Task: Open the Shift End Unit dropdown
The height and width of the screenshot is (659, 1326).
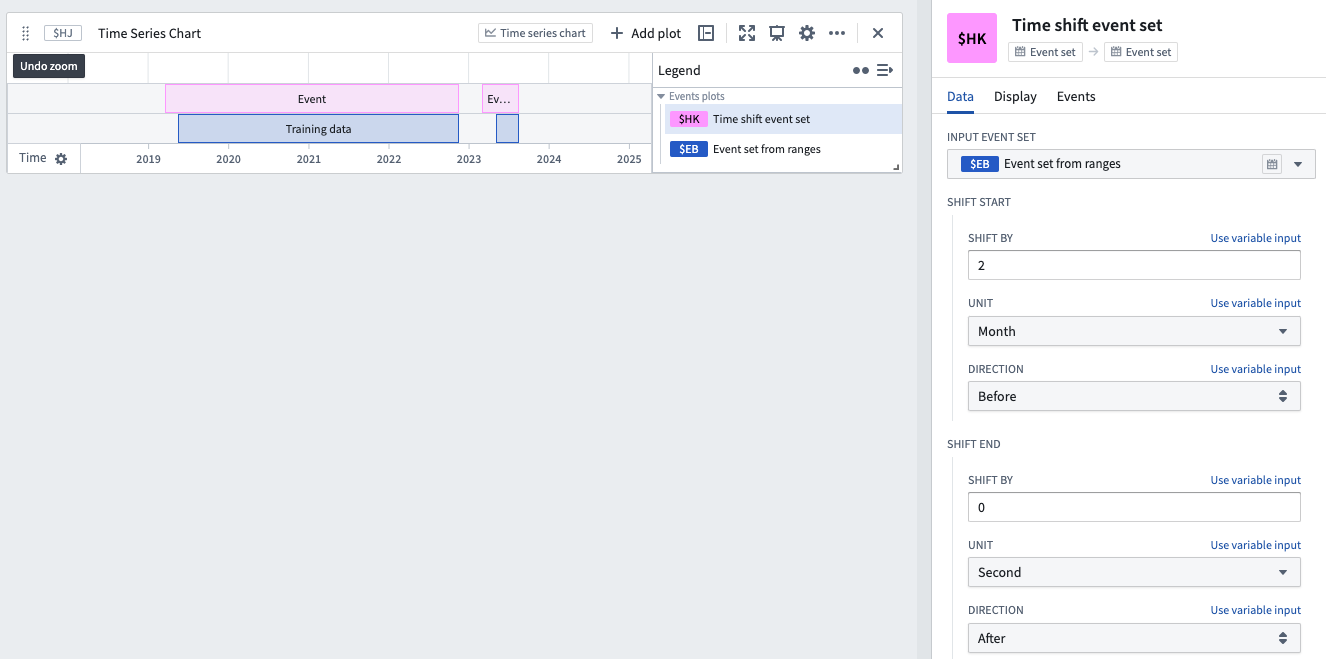Action: tap(1134, 572)
